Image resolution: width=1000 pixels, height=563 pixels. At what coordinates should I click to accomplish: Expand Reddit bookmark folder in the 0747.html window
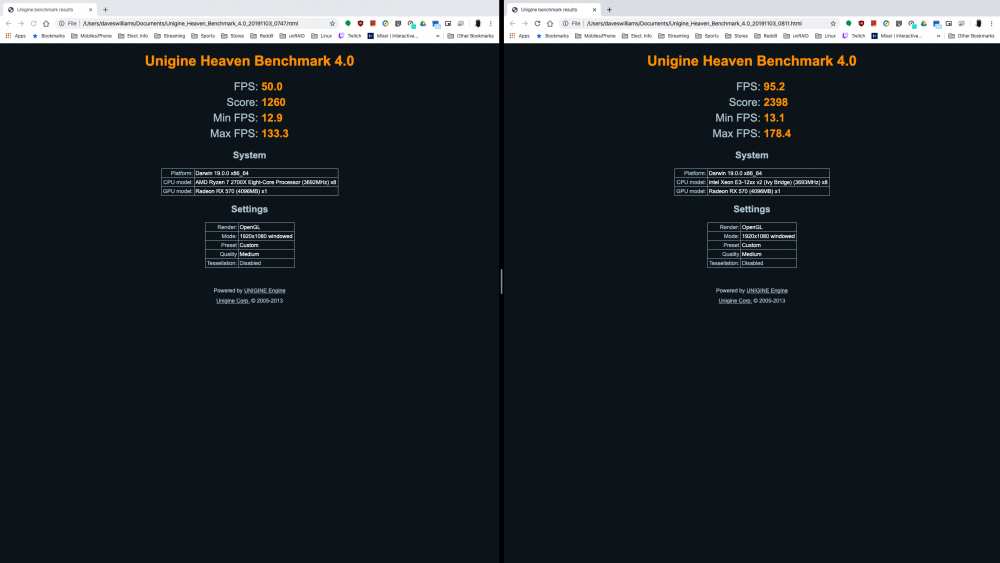click(262, 36)
